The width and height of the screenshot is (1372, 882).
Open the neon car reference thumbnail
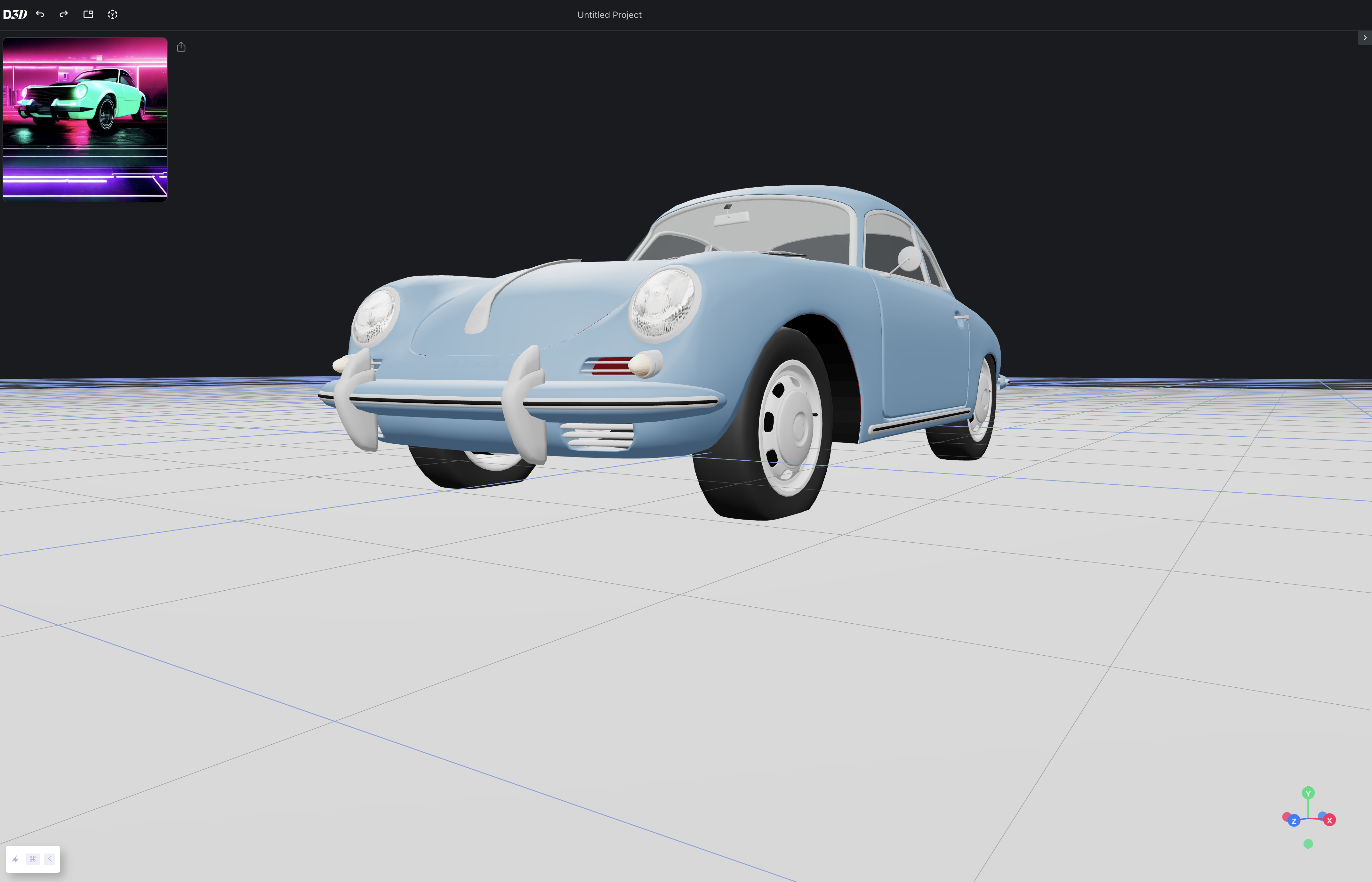[x=85, y=119]
